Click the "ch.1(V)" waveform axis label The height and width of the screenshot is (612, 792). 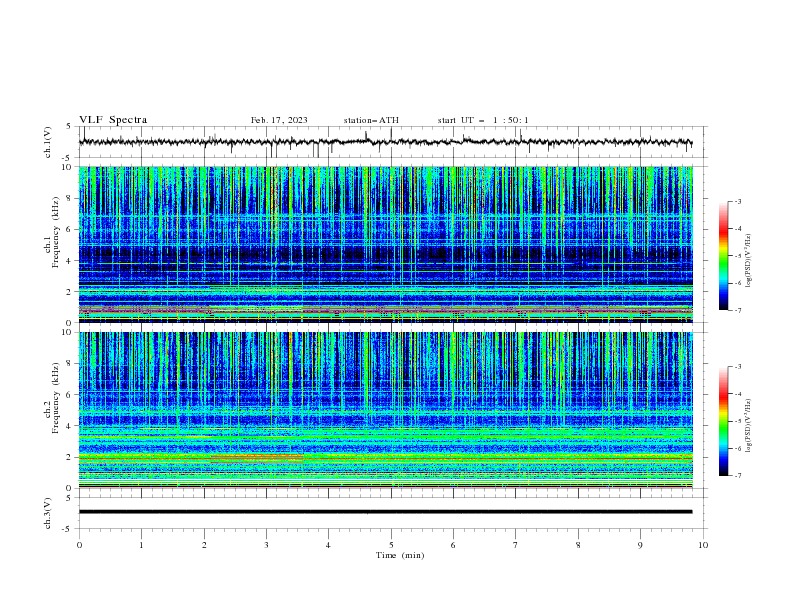[x=48, y=142]
